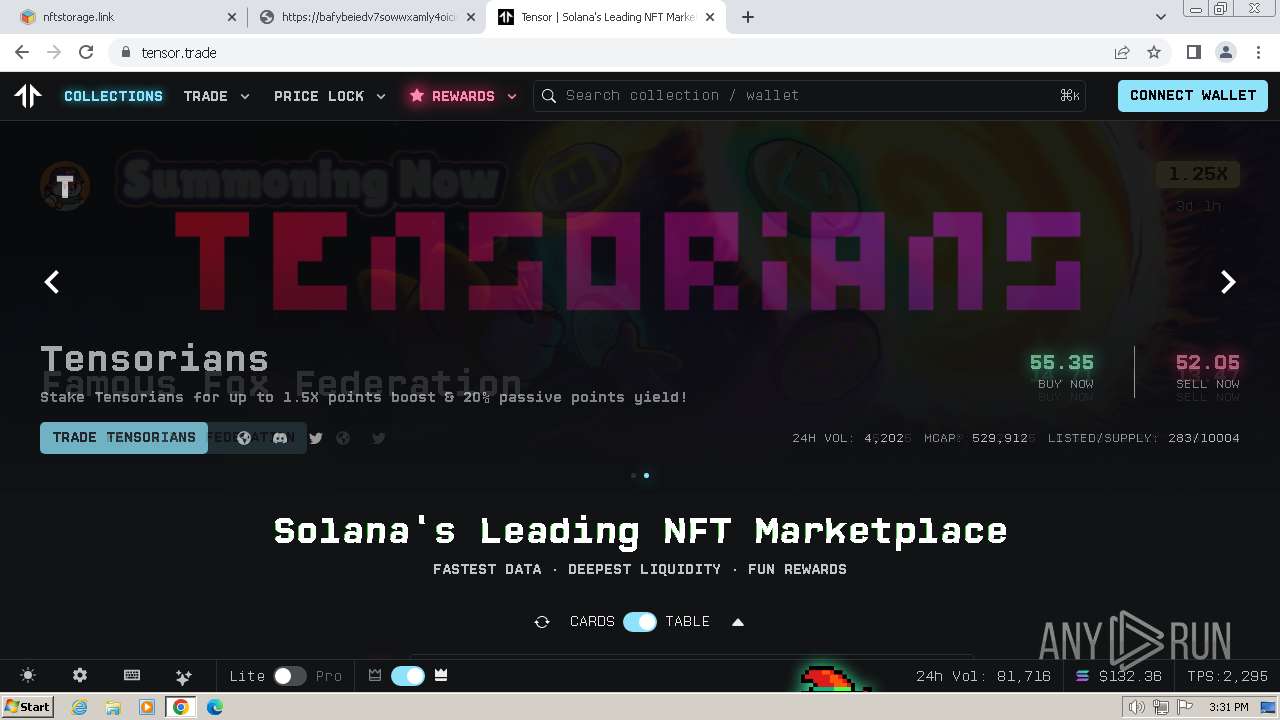Launch Internet Explorer from the taskbar
Image resolution: width=1280 pixels, height=720 pixels.
(x=79, y=707)
